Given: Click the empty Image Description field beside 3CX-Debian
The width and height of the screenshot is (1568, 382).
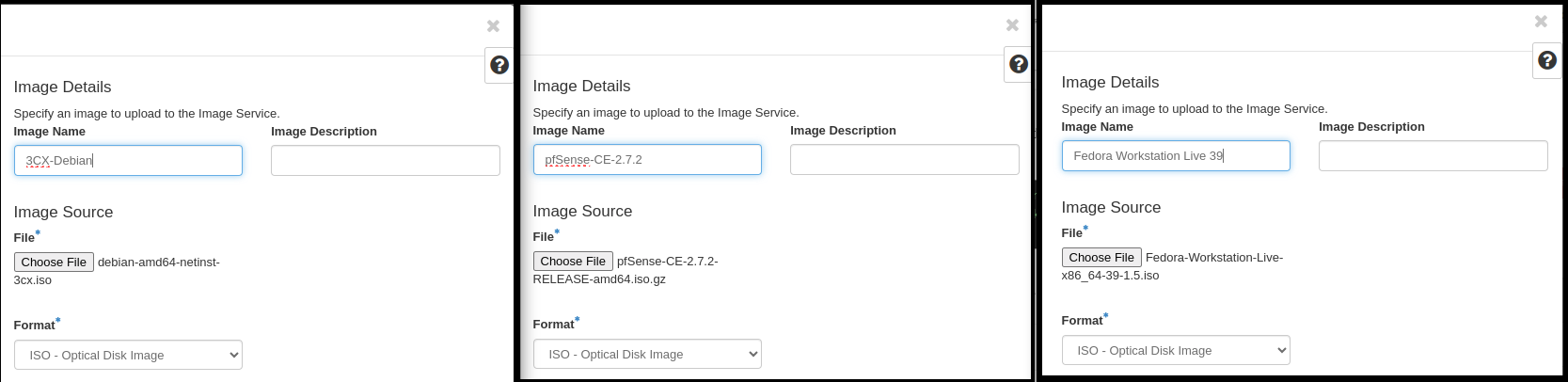Looking at the screenshot, I should (385, 161).
